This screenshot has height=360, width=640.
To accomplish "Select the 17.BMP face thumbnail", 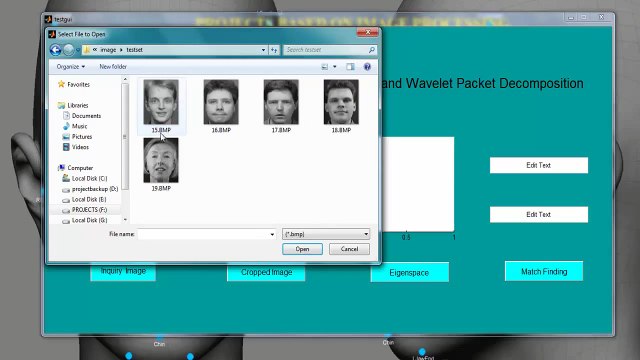I will (x=281, y=102).
